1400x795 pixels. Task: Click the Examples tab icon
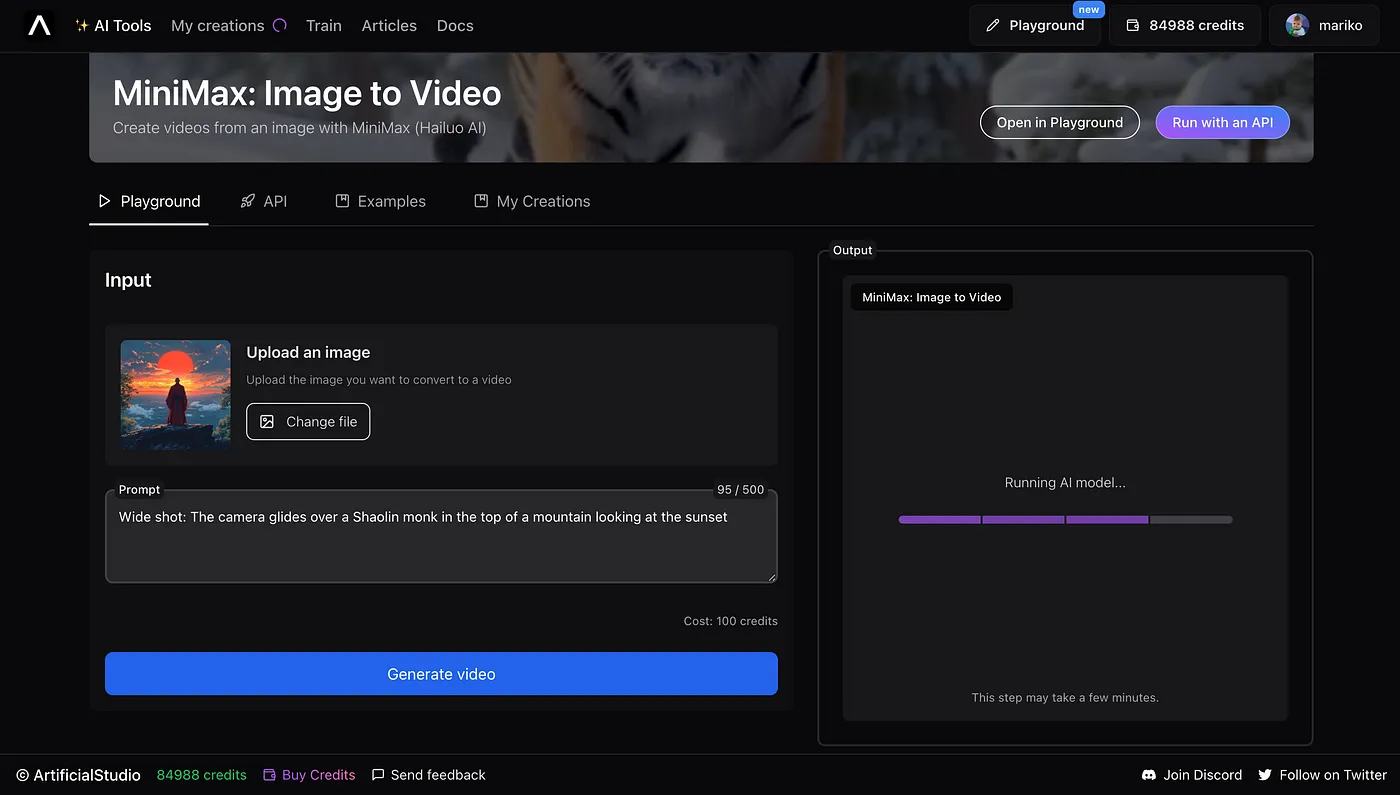342,201
